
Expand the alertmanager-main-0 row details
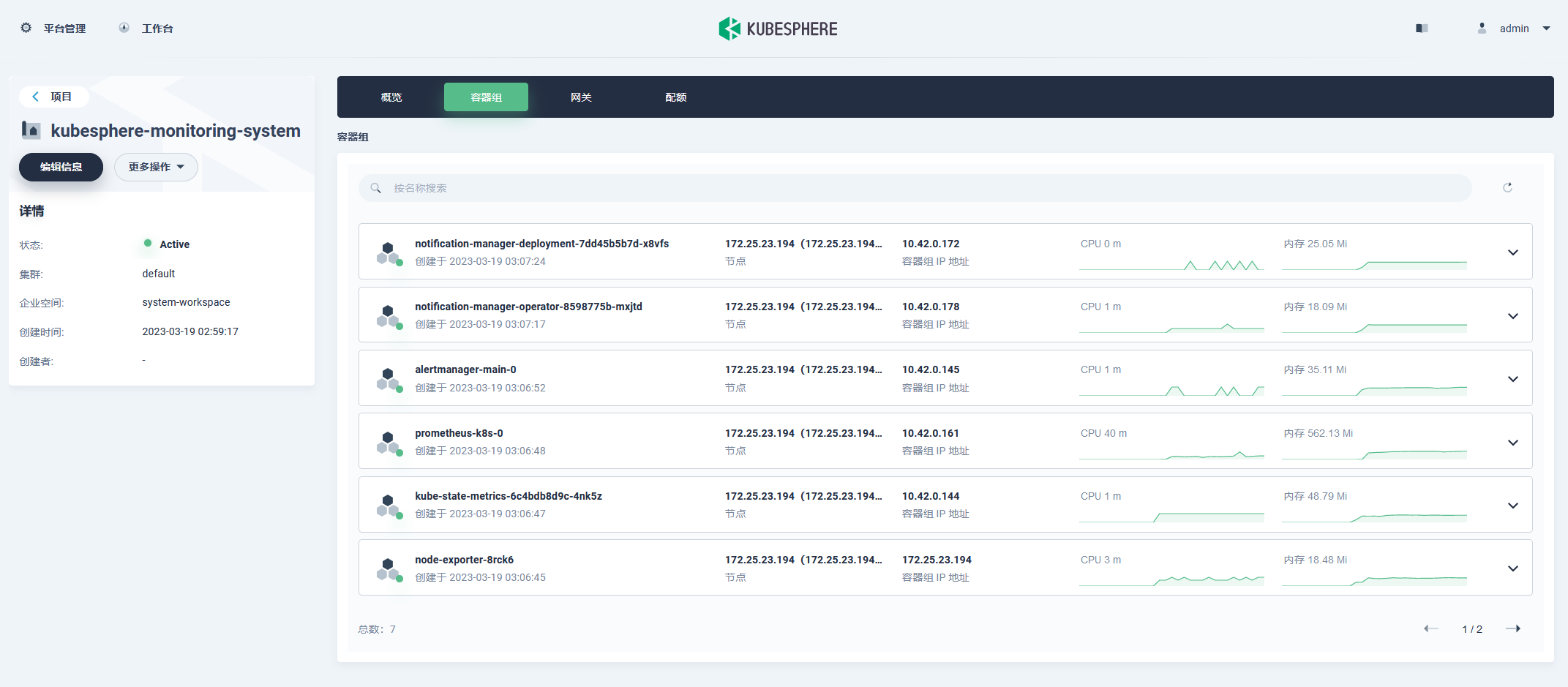pyautogui.click(x=1513, y=379)
